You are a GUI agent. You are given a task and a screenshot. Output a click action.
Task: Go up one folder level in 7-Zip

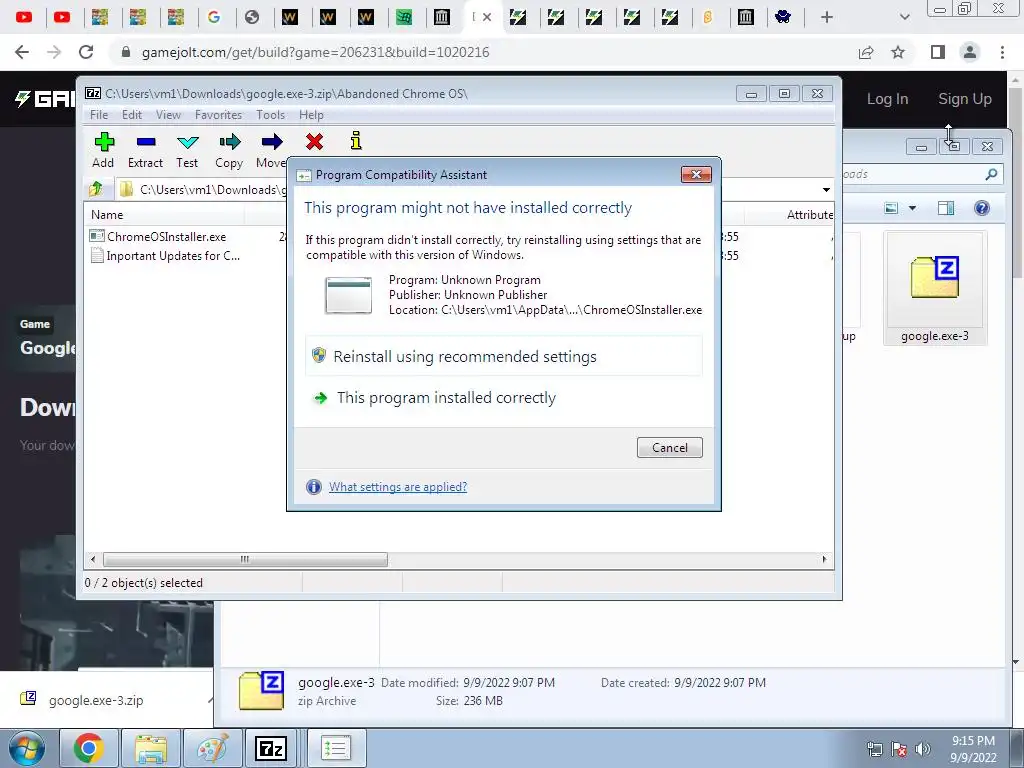pyautogui.click(x=96, y=189)
